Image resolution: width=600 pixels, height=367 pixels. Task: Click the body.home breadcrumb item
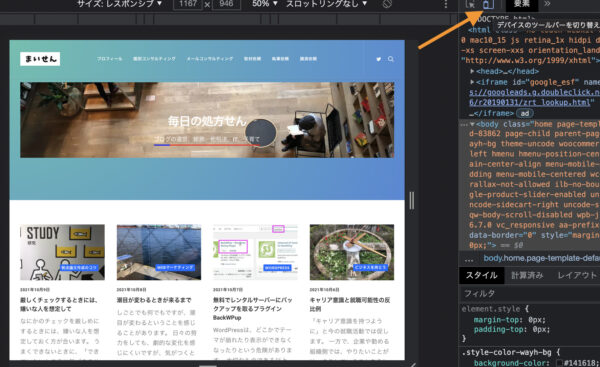pyautogui.click(x=541, y=258)
